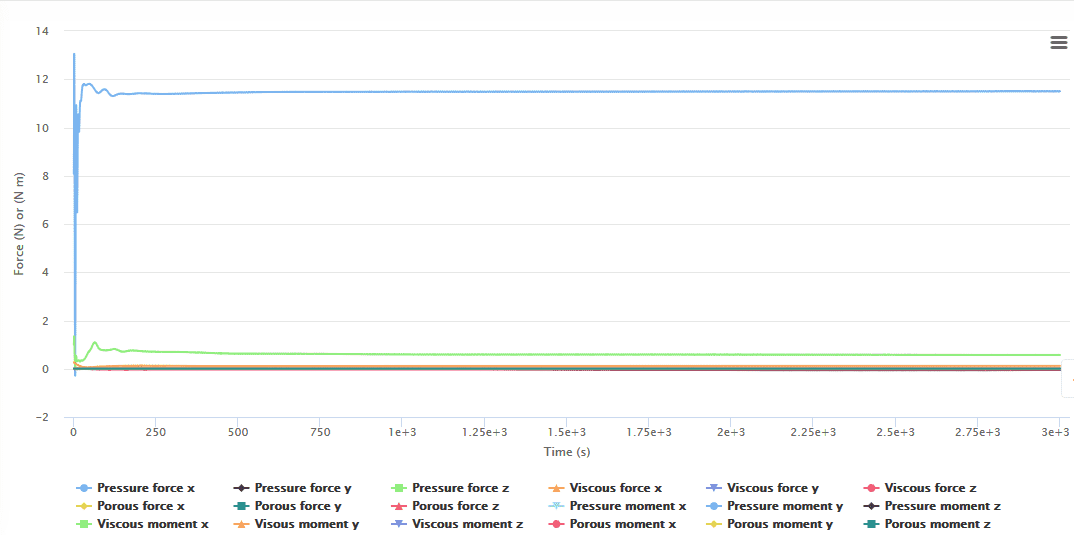This screenshot has height=535, width=1074.
Task: Hide the Viscous moment z series
Action: click(x=457, y=524)
